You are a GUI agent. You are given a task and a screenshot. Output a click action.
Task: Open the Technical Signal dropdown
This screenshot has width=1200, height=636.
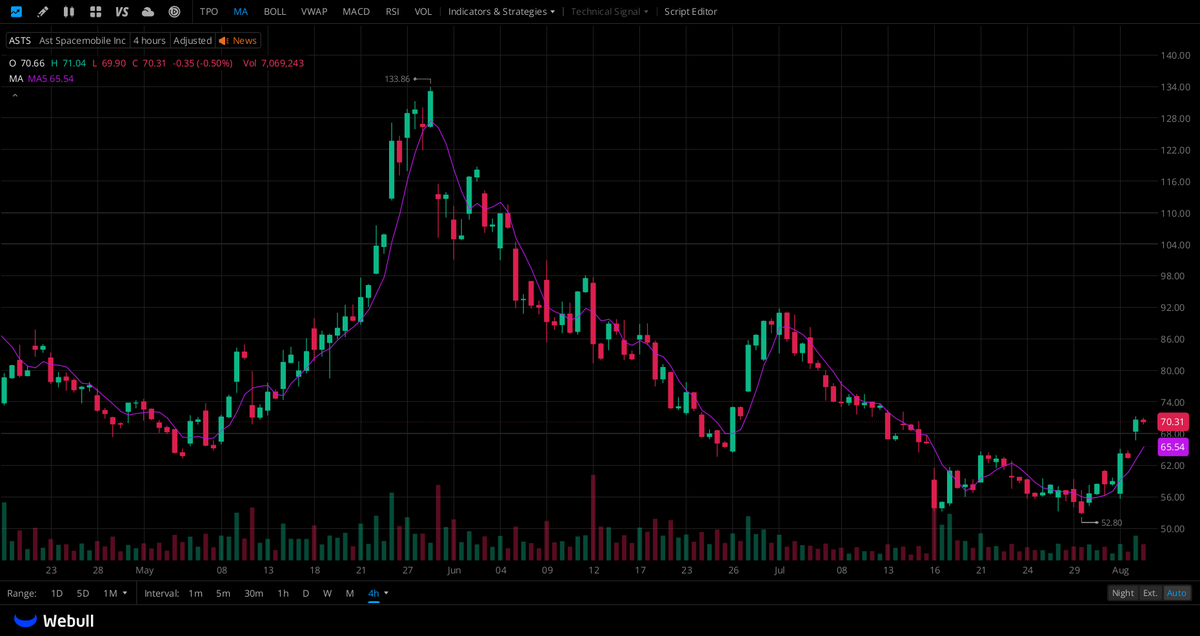610,12
